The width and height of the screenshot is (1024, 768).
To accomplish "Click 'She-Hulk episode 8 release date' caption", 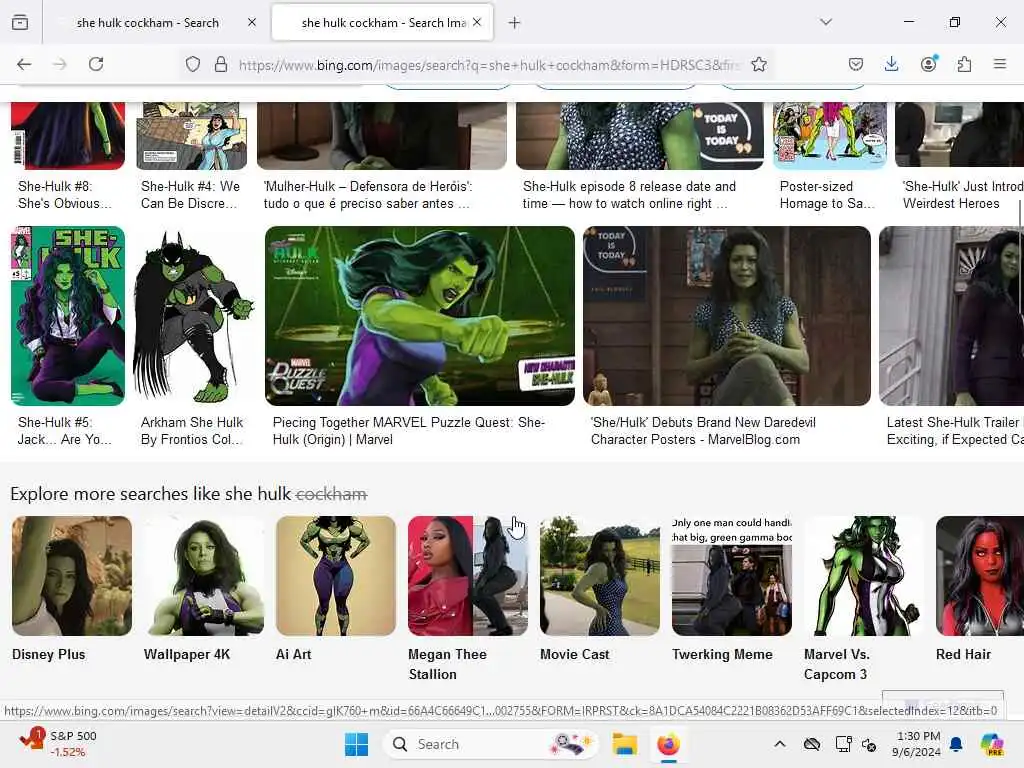I will click(x=629, y=195).
